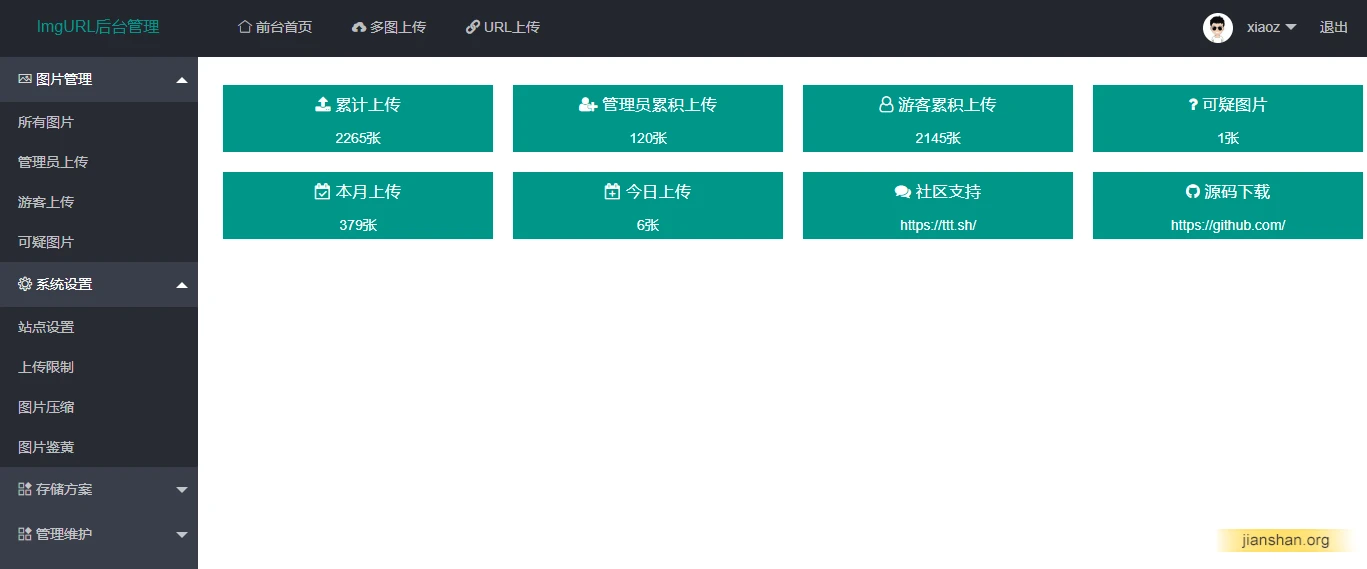
Task: Click the cloud upload icon for 多图上传
Action: tap(359, 28)
